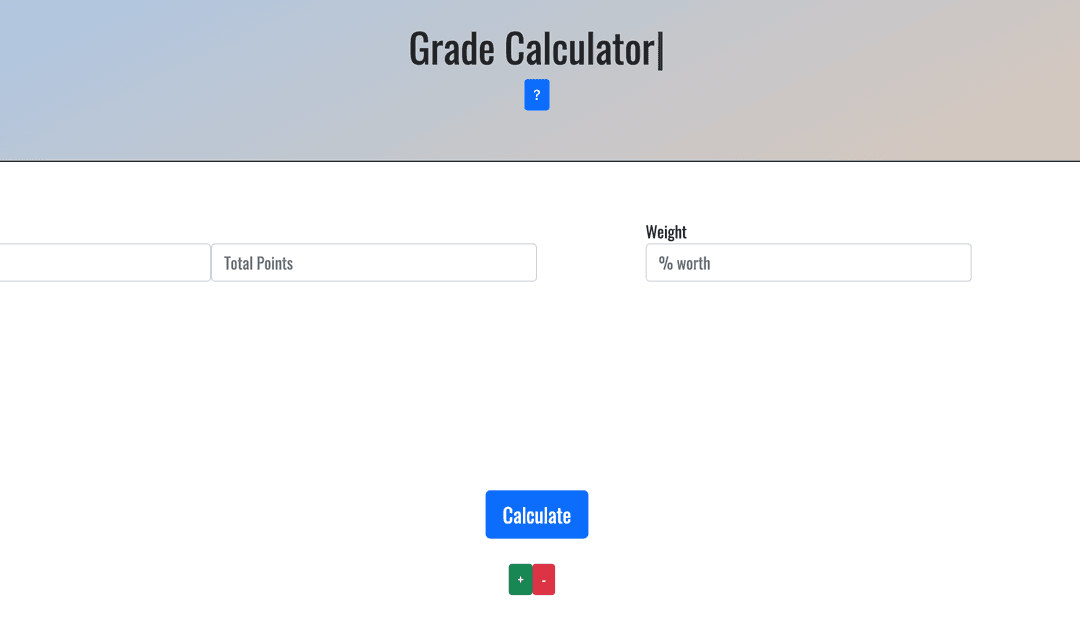This screenshot has width=1080, height=640.
Task: Show help via the ? icon under the title
Action: point(537,95)
